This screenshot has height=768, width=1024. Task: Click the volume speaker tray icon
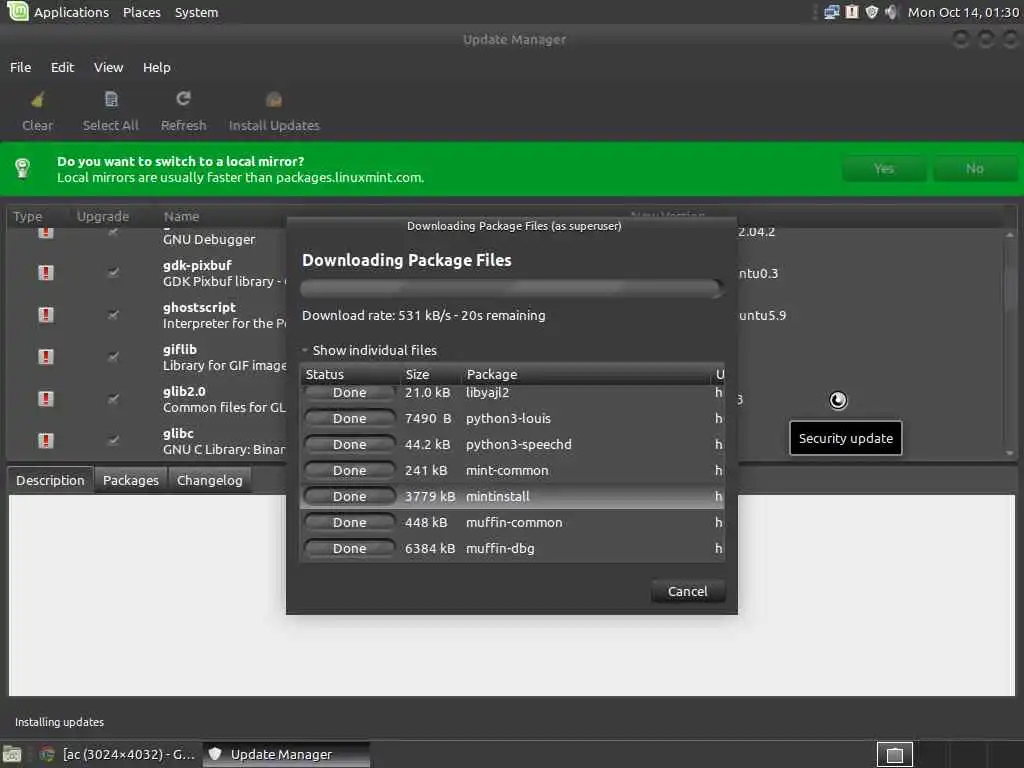pos(891,12)
